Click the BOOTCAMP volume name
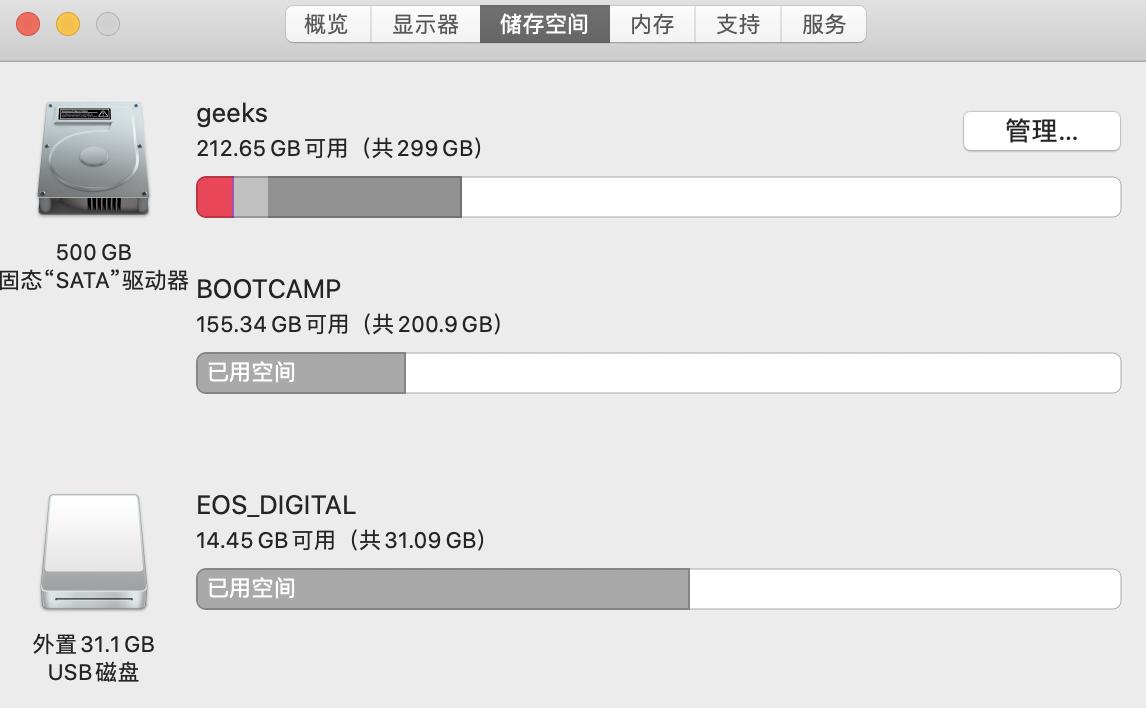The height and width of the screenshot is (708, 1146). 268,289
